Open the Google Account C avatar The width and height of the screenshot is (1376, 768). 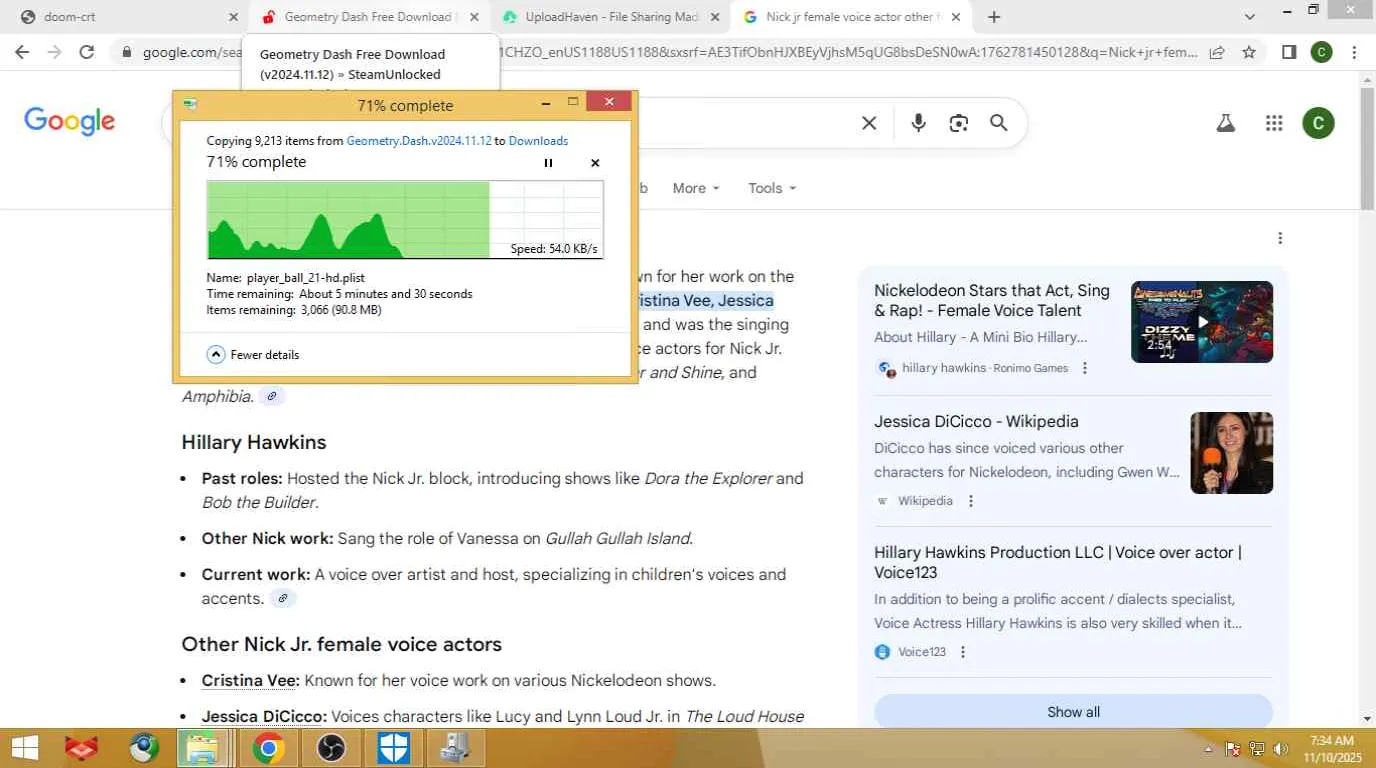(x=1318, y=123)
